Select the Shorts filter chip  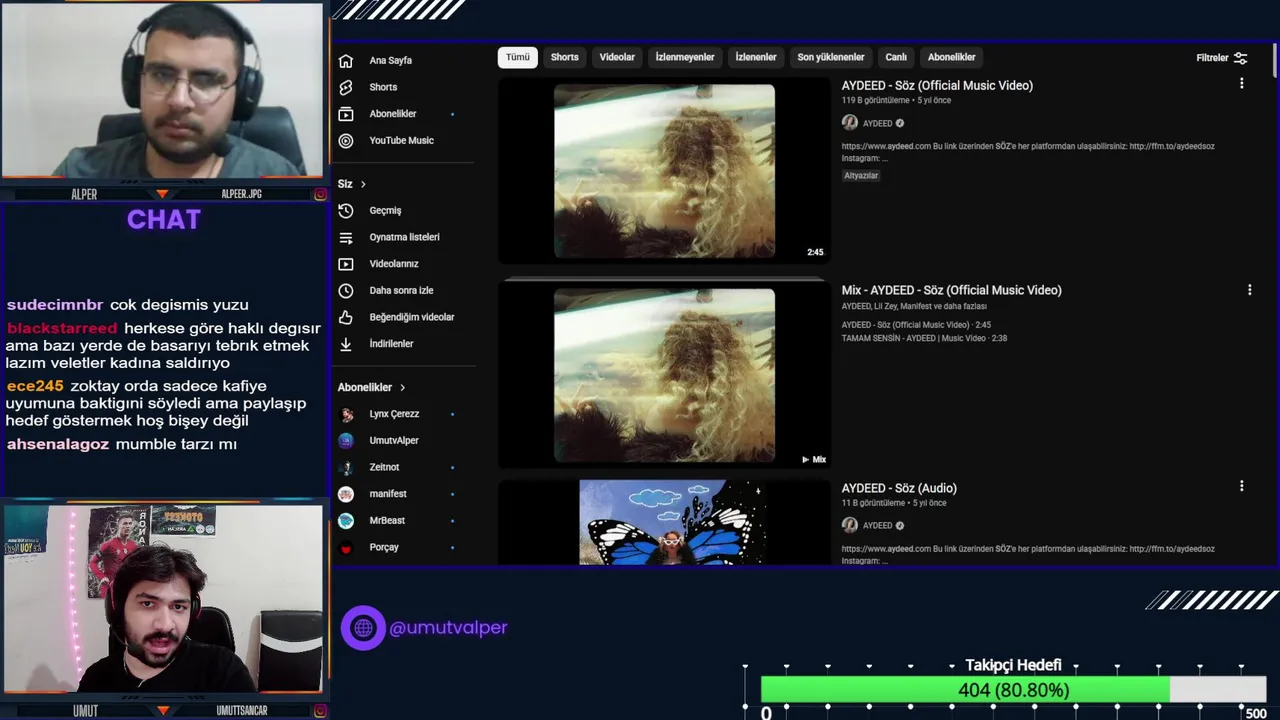565,57
